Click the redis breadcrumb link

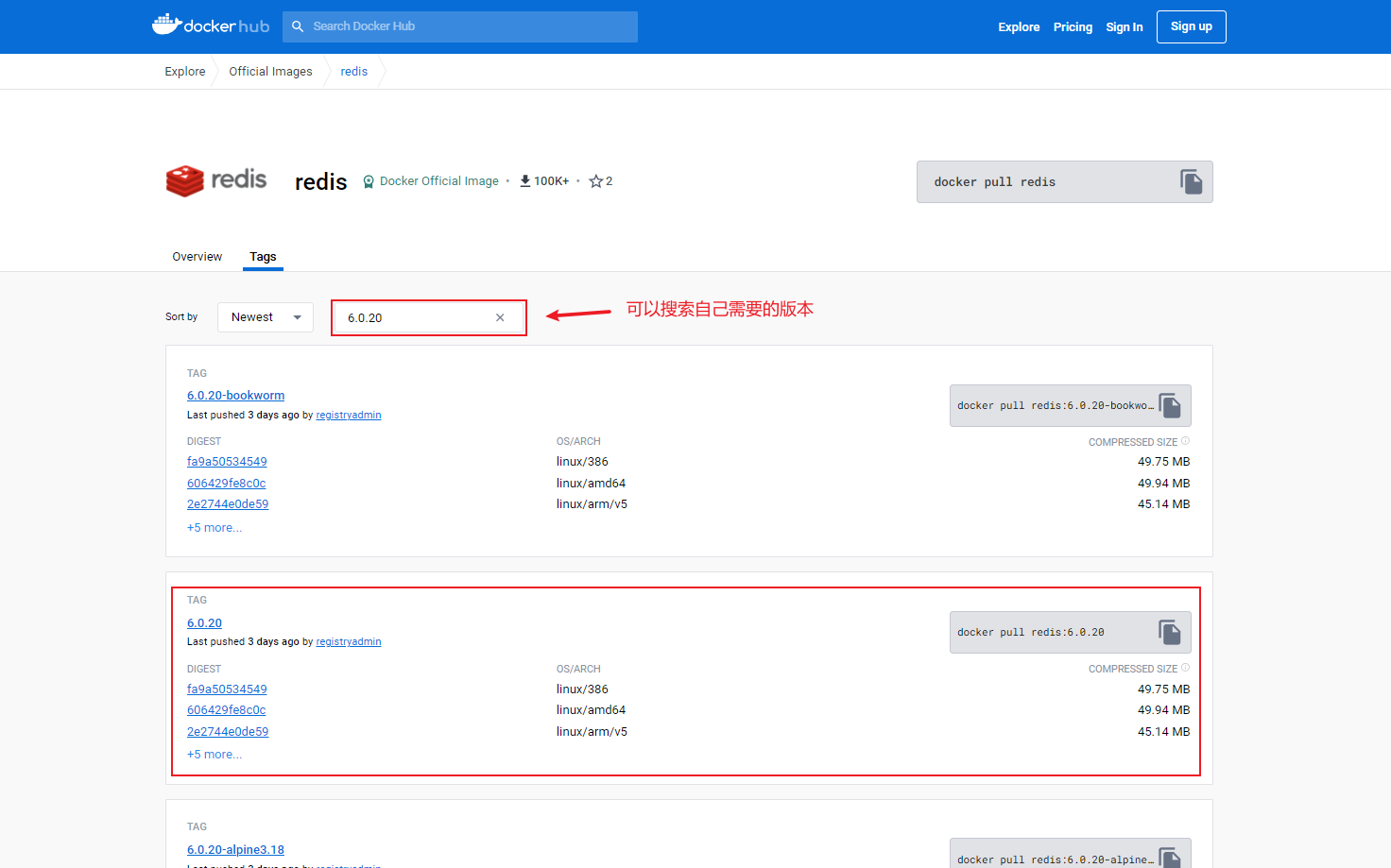[x=354, y=72]
